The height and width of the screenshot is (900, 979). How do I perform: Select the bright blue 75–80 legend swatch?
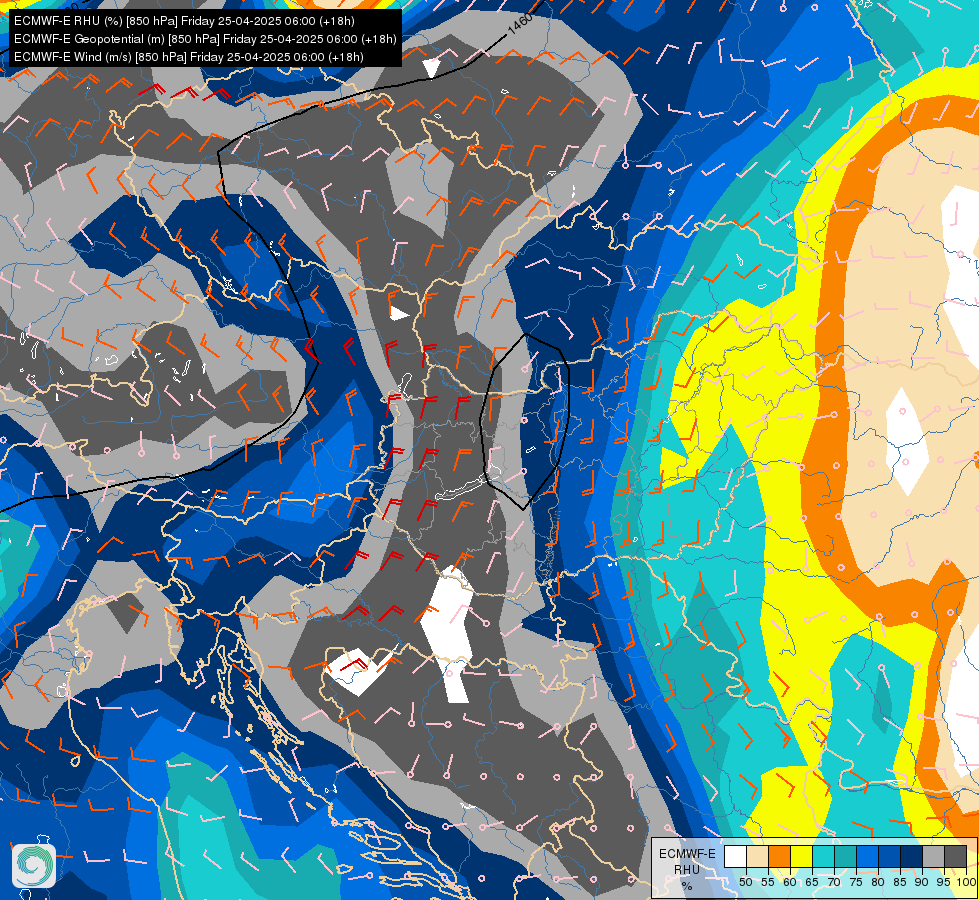[x=867, y=856]
